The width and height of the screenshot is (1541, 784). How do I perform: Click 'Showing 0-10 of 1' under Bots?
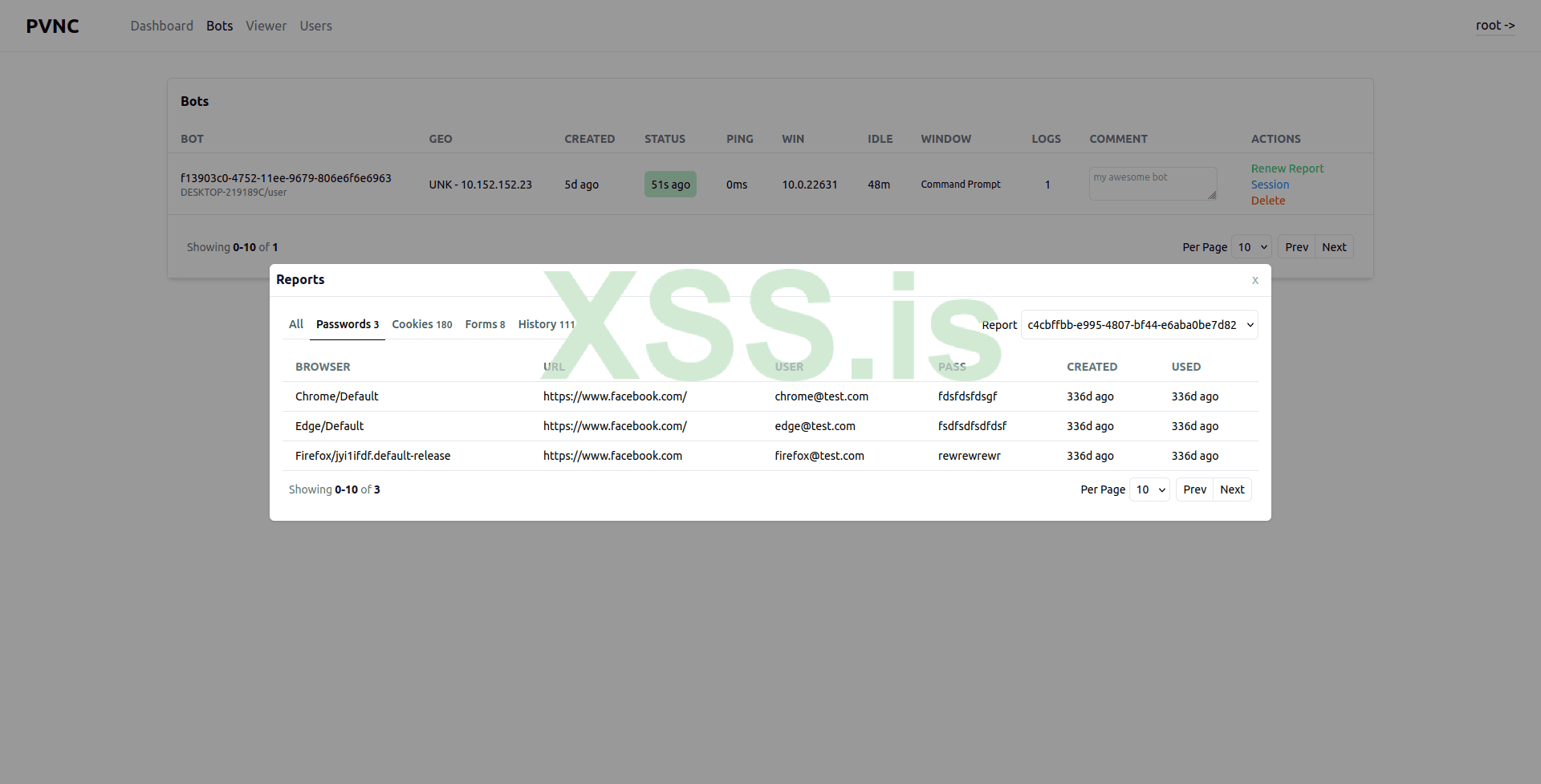233,247
